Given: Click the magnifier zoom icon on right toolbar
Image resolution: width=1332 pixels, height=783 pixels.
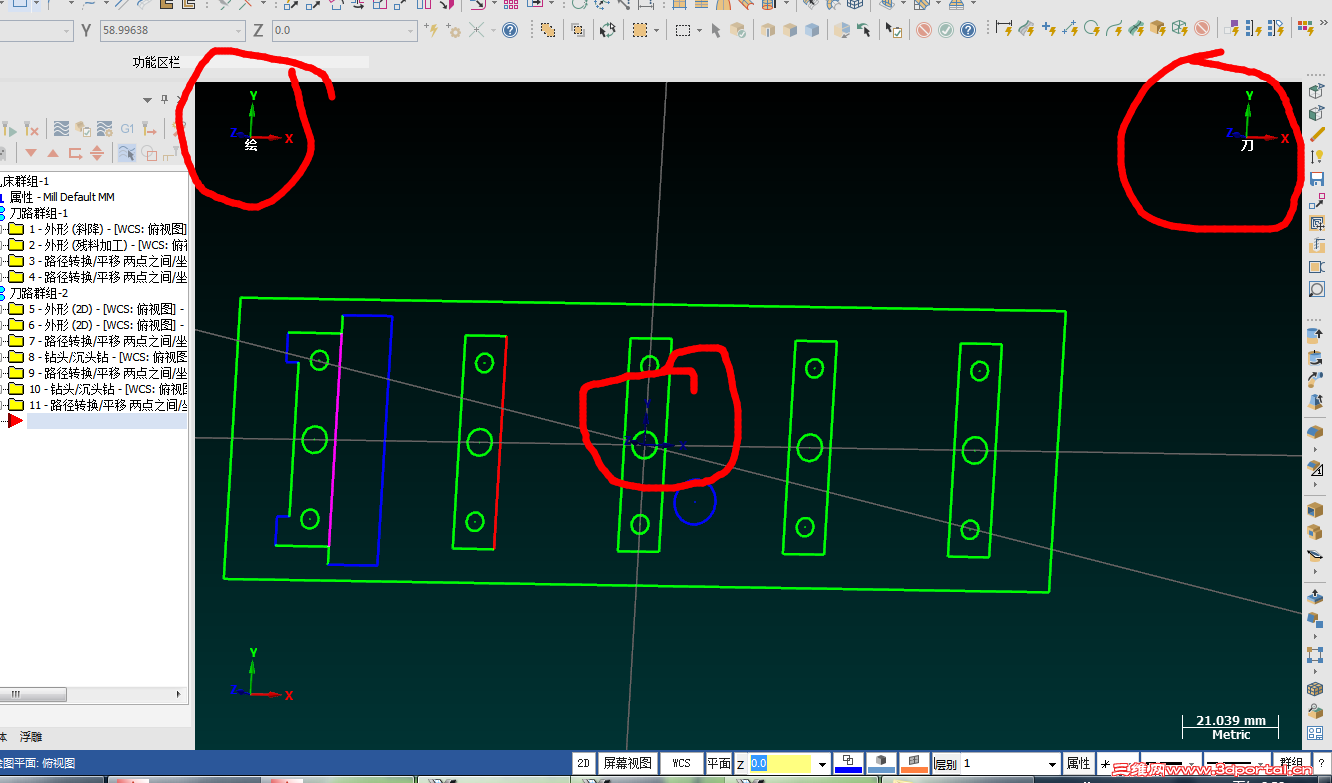Looking at the screenshot, I should (x=1317, y=289).
